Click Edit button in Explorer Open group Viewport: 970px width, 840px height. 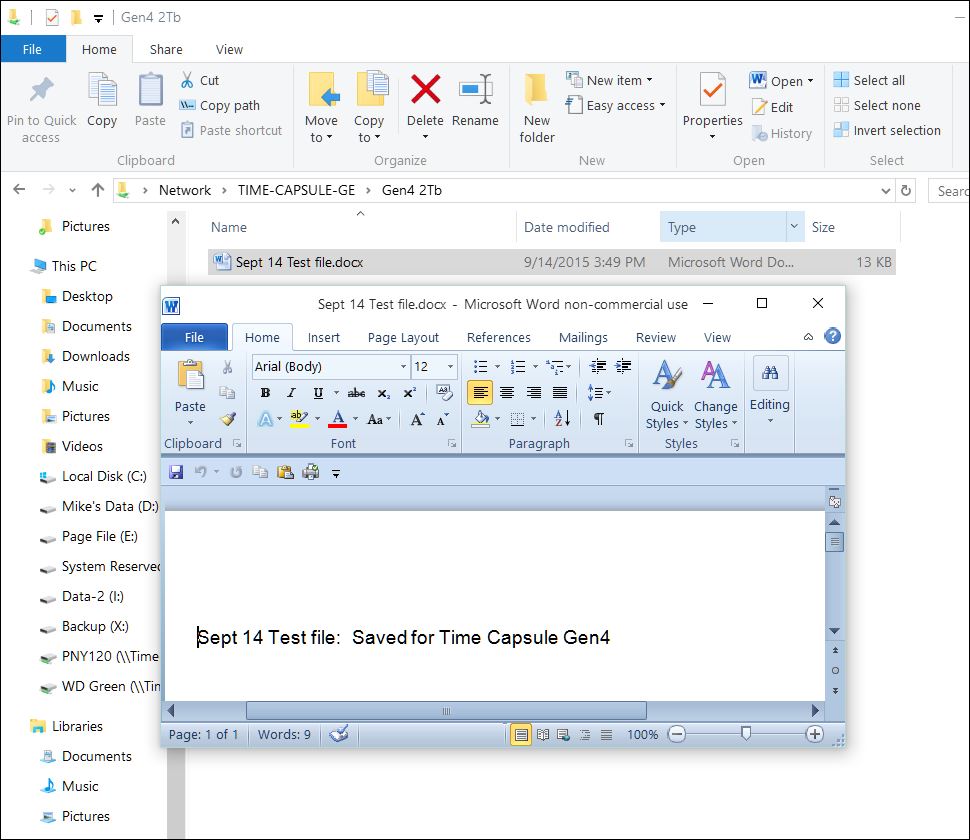(772, 107)
